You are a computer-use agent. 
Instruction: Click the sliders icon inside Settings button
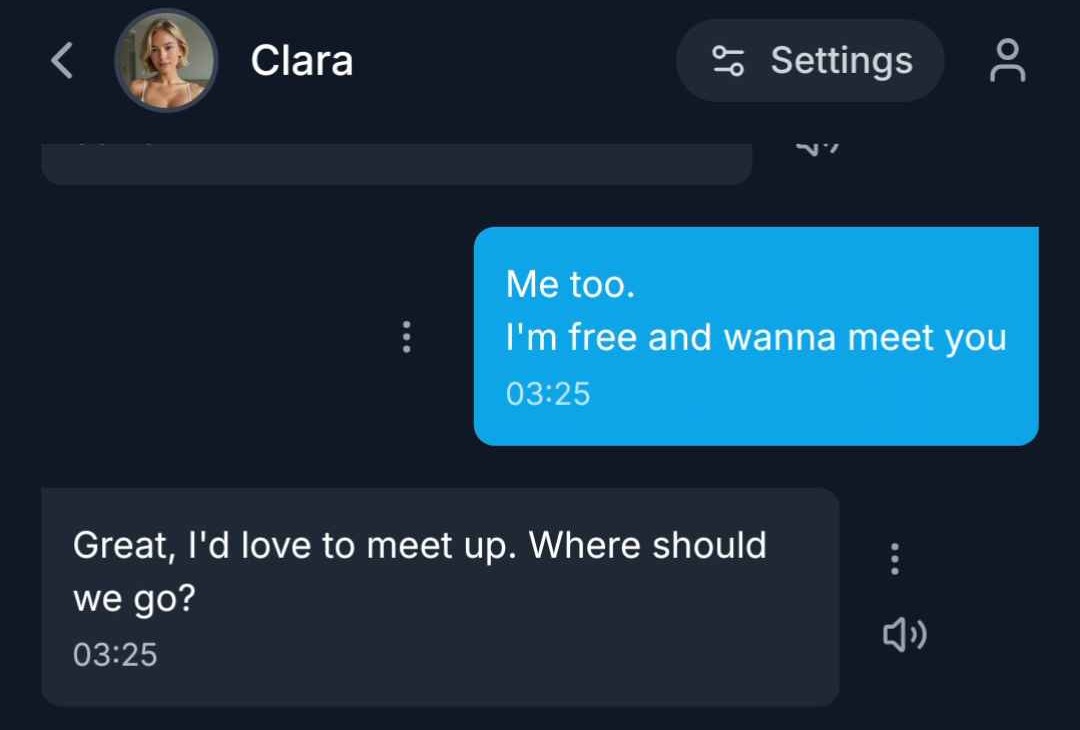(728, 61)
